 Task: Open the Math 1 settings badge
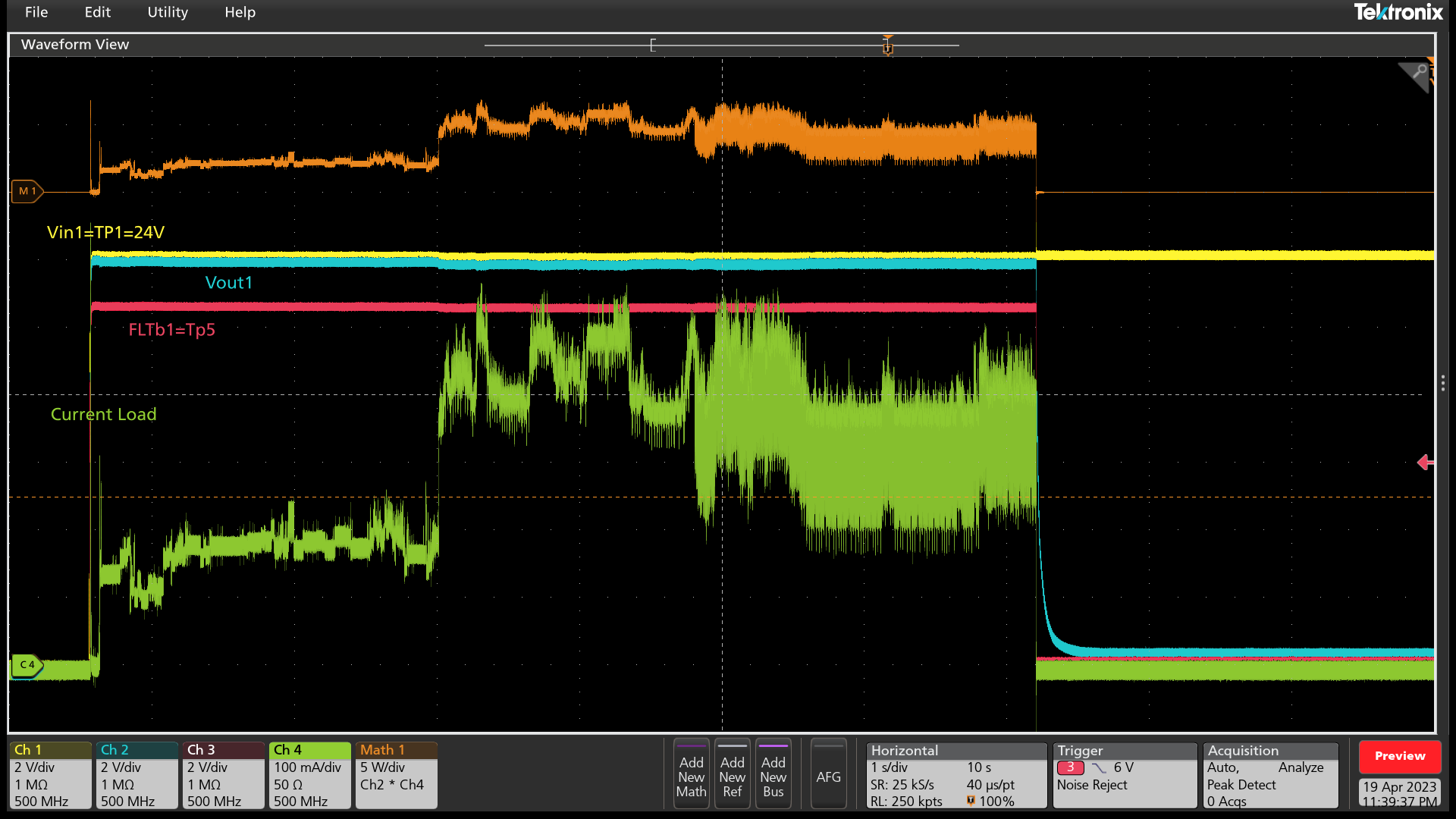396,776
